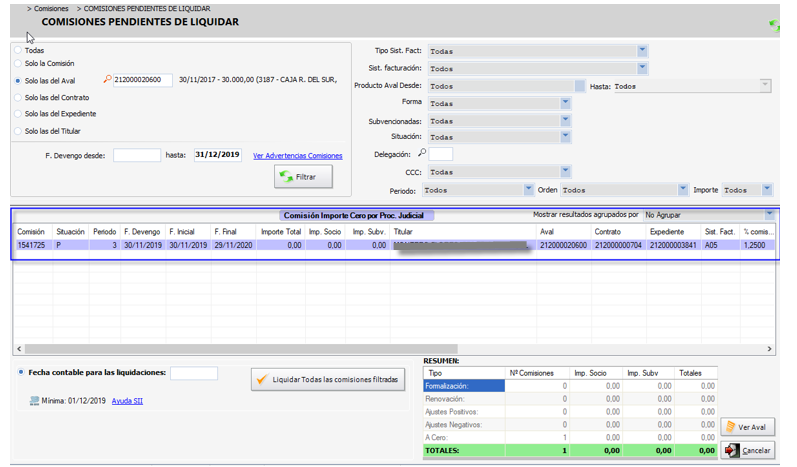Viewport: 797px width, 467px height.
Task: Click Aval cell 212000020600 in the grid
Action: (x=563, y=245)
